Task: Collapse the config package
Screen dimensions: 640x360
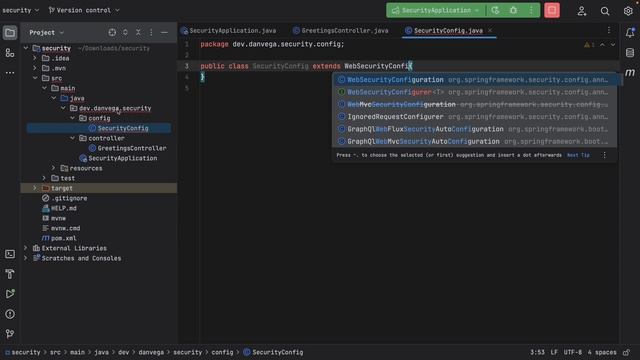Action: 73,118
